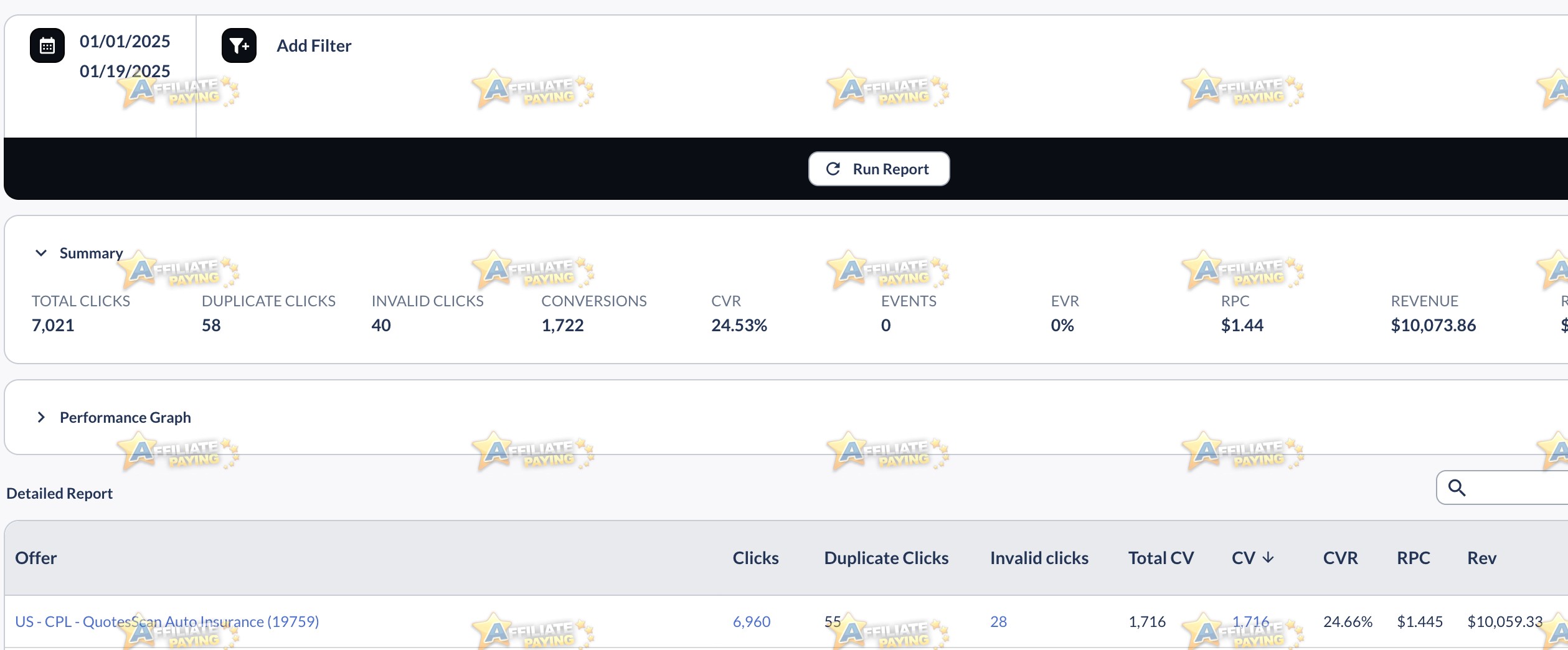Select the start date 01/01/2025

coord(125,41)
